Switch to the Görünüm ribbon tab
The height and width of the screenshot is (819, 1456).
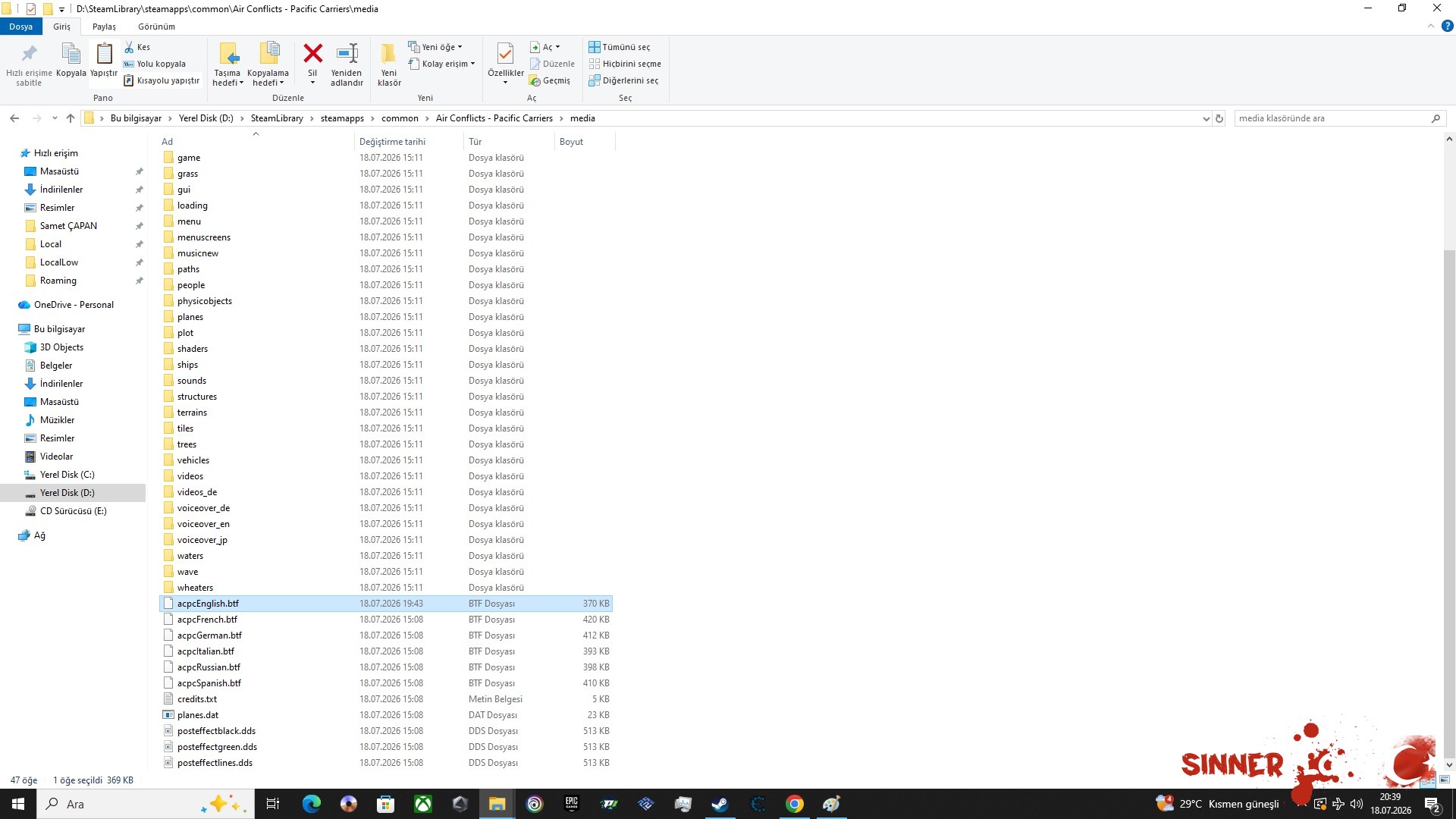tap(156, 27)
